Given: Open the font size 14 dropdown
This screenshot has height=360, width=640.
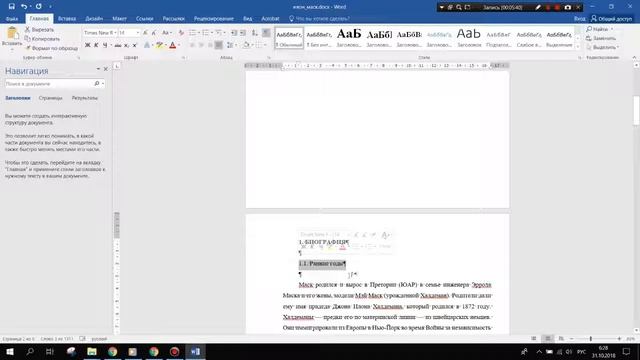Looking at the screenshot, I should click(x=138, y=33).
